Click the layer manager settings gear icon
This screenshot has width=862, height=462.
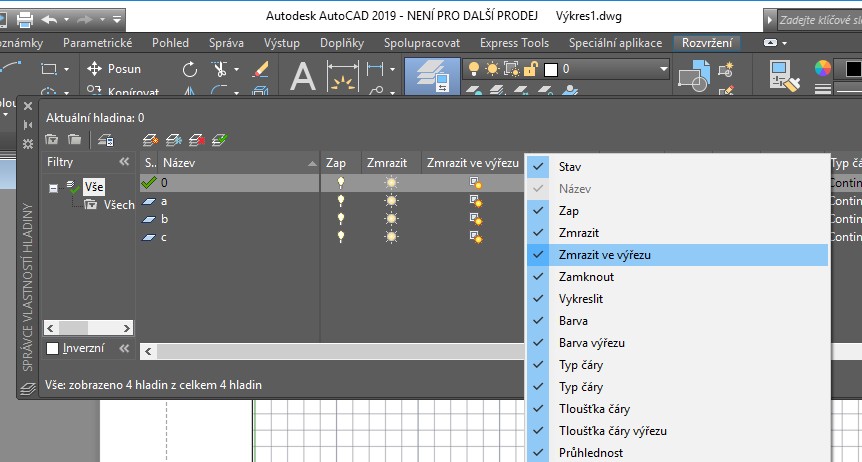pyautogui.click(x=28, y=144)
